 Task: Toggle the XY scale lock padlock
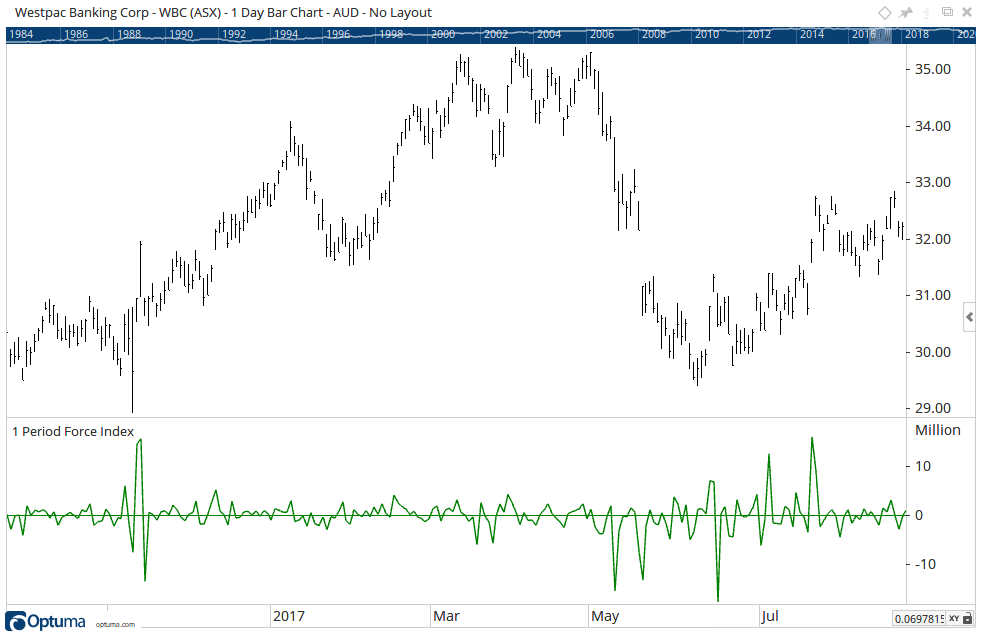pyautogui.click(x=968, y=619)
